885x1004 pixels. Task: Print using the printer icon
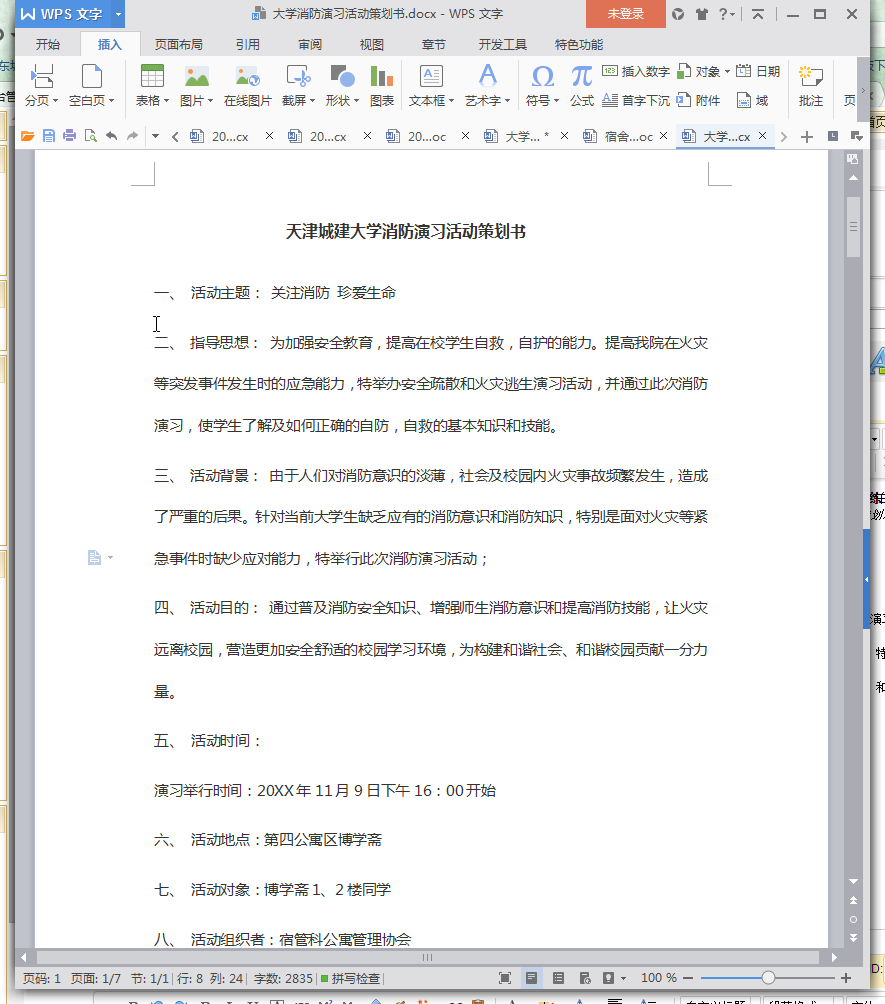[x=70, y=136]
